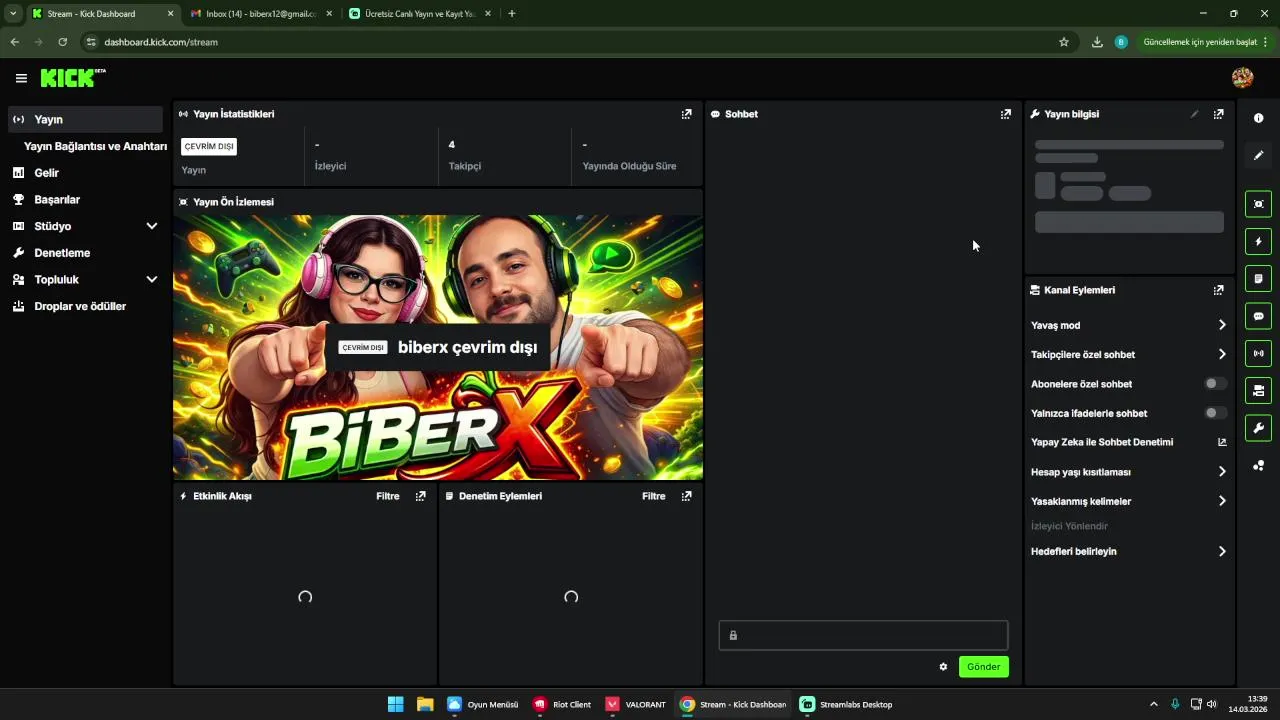Open Filtre in Etkinlik Akışı panel

[388, 496]
